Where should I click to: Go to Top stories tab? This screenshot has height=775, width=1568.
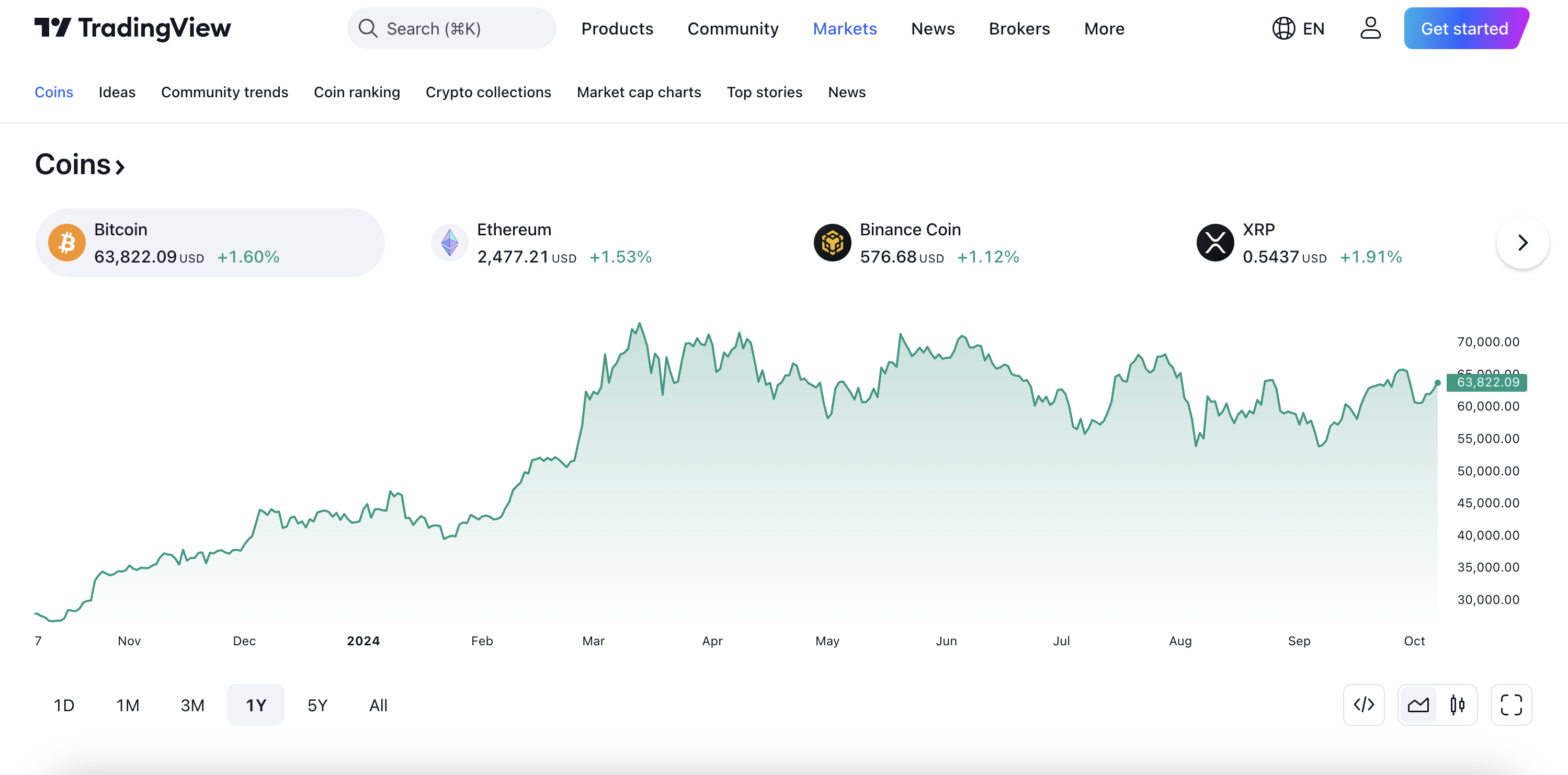pyautogui.click(x=765, y=92)
